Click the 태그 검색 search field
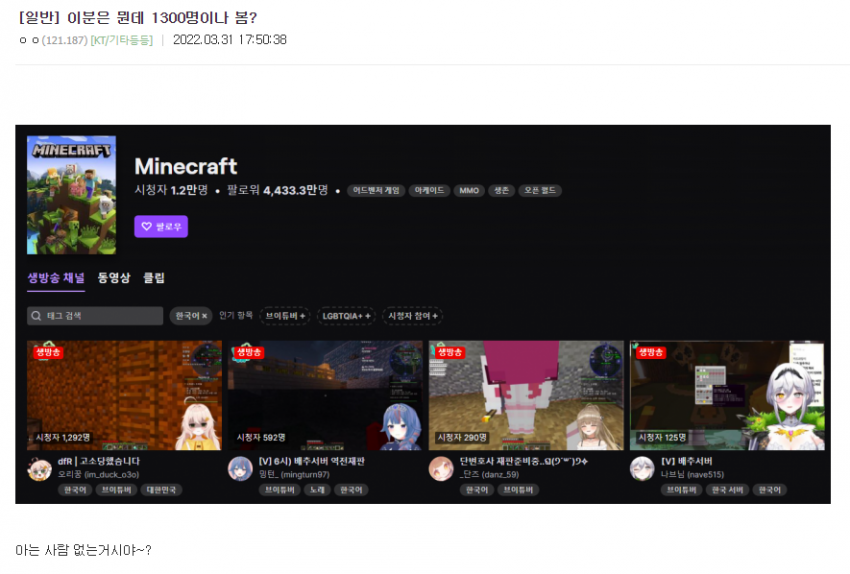 click(x=95, y=316)
